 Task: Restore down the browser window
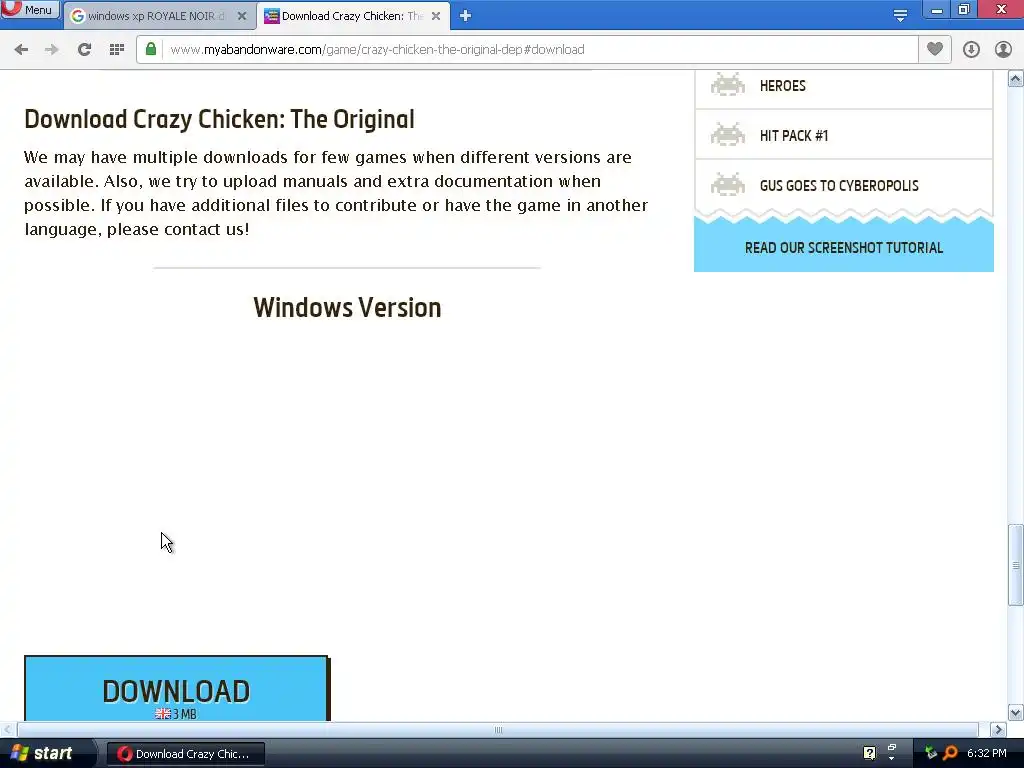click(964, 10)
